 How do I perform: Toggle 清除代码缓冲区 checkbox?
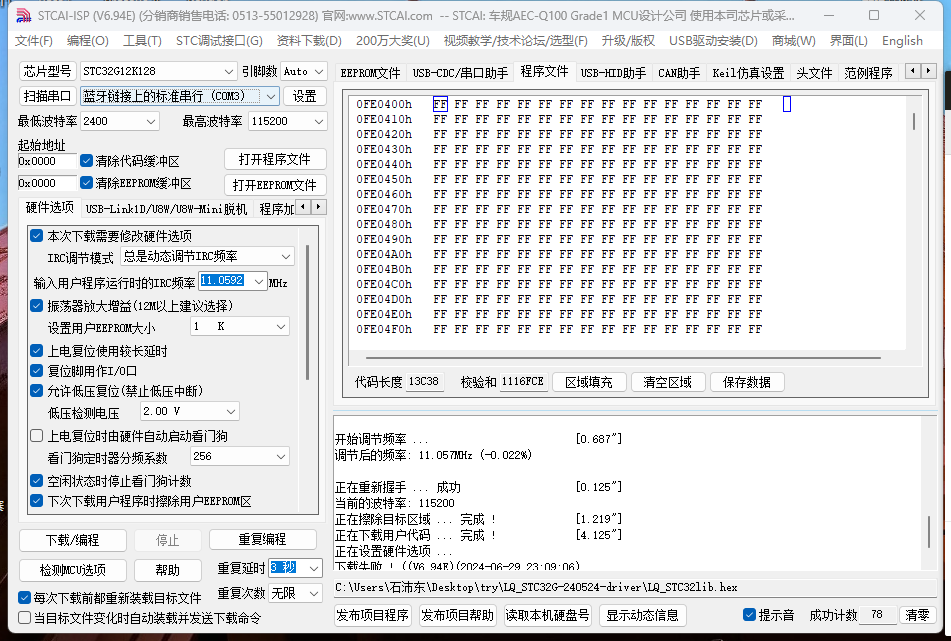(86, 161)
